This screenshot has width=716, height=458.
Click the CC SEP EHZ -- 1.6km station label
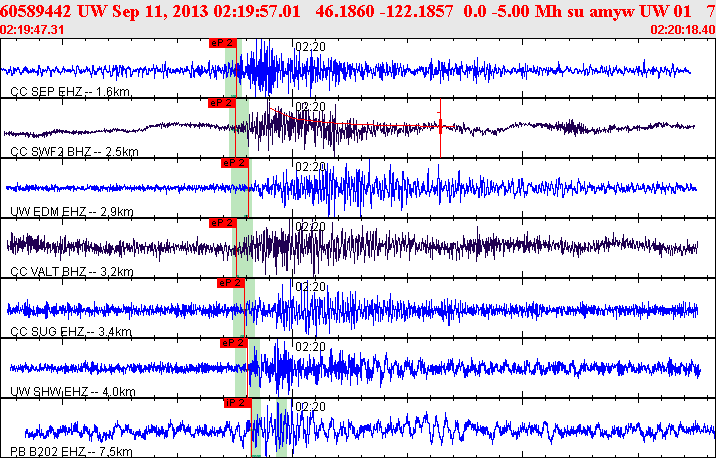[x=70, y=92]
